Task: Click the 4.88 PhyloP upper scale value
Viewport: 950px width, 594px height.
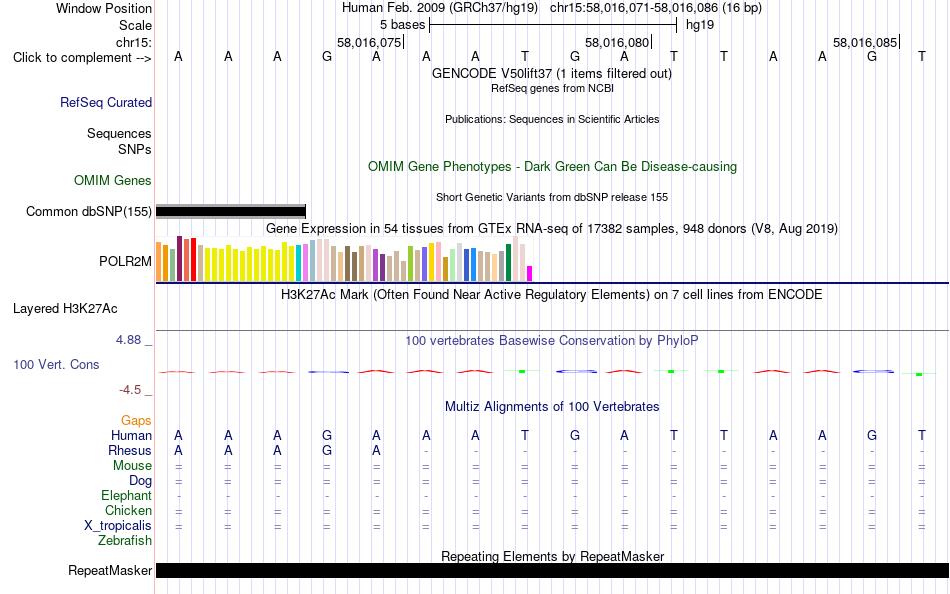Action: [128, 340]
